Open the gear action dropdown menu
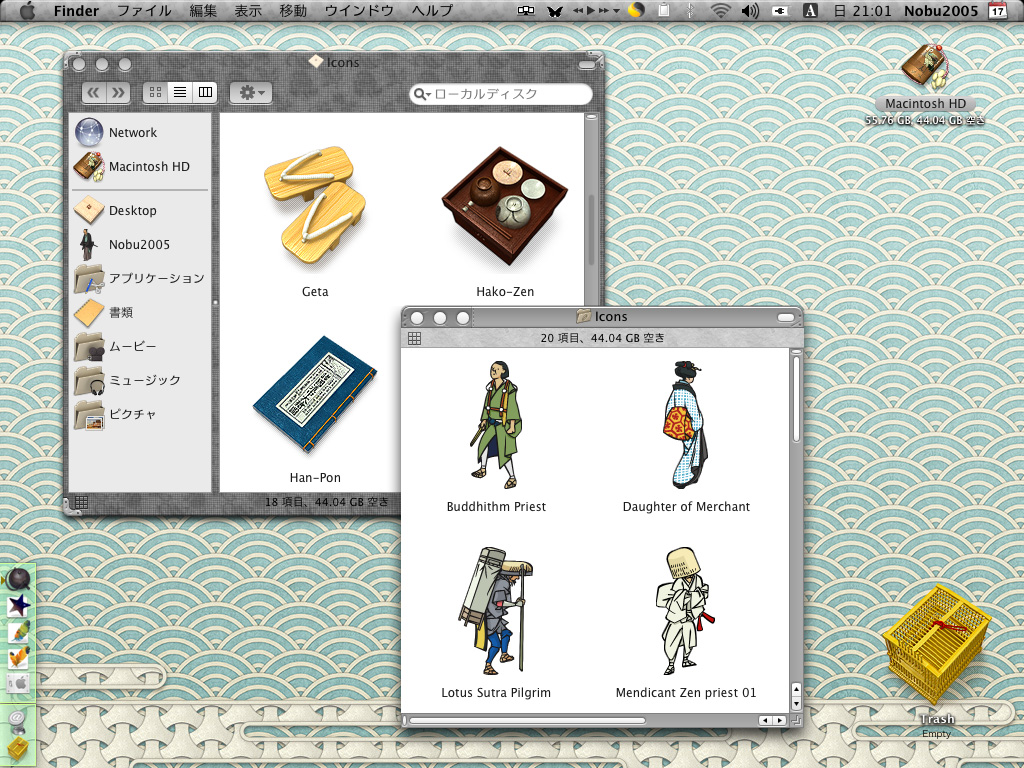The width and height of the screenshot is (1024, 768). tap(251, 93)
